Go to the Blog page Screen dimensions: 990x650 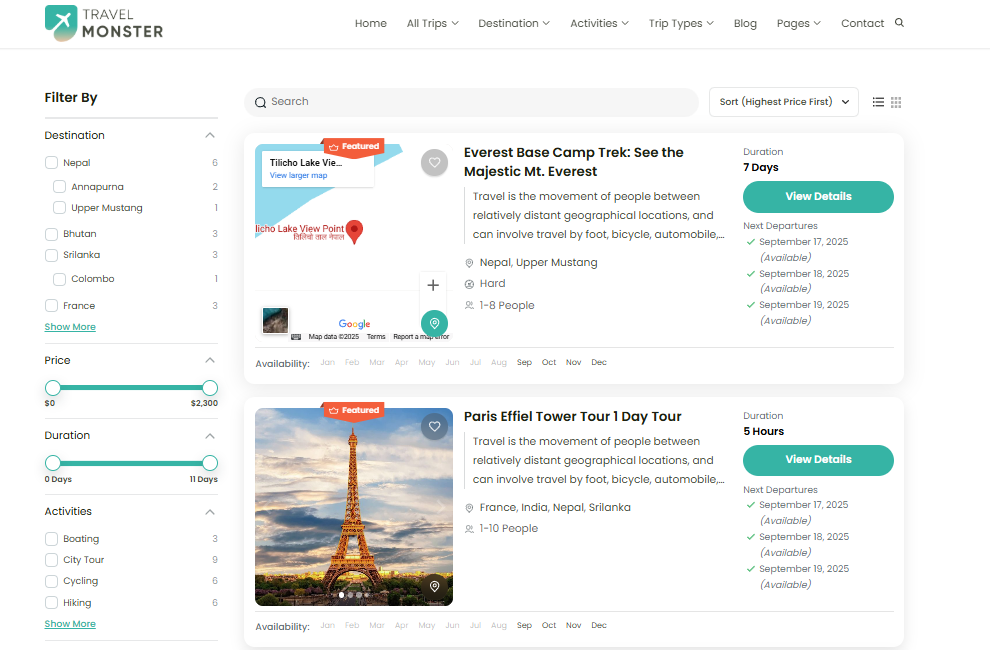pos(745,24)
